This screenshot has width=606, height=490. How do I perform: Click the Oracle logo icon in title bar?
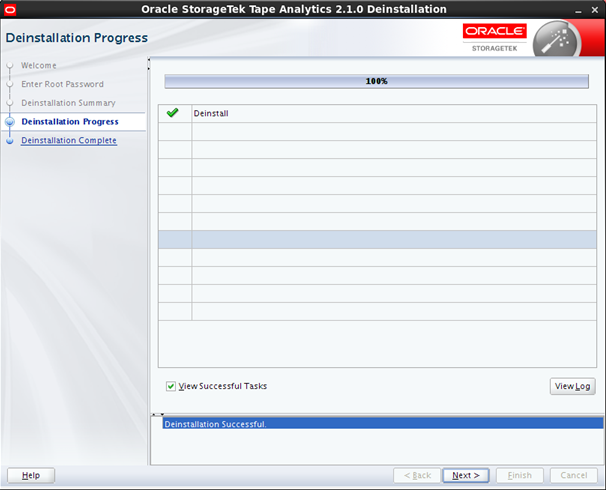pos(10,9)
